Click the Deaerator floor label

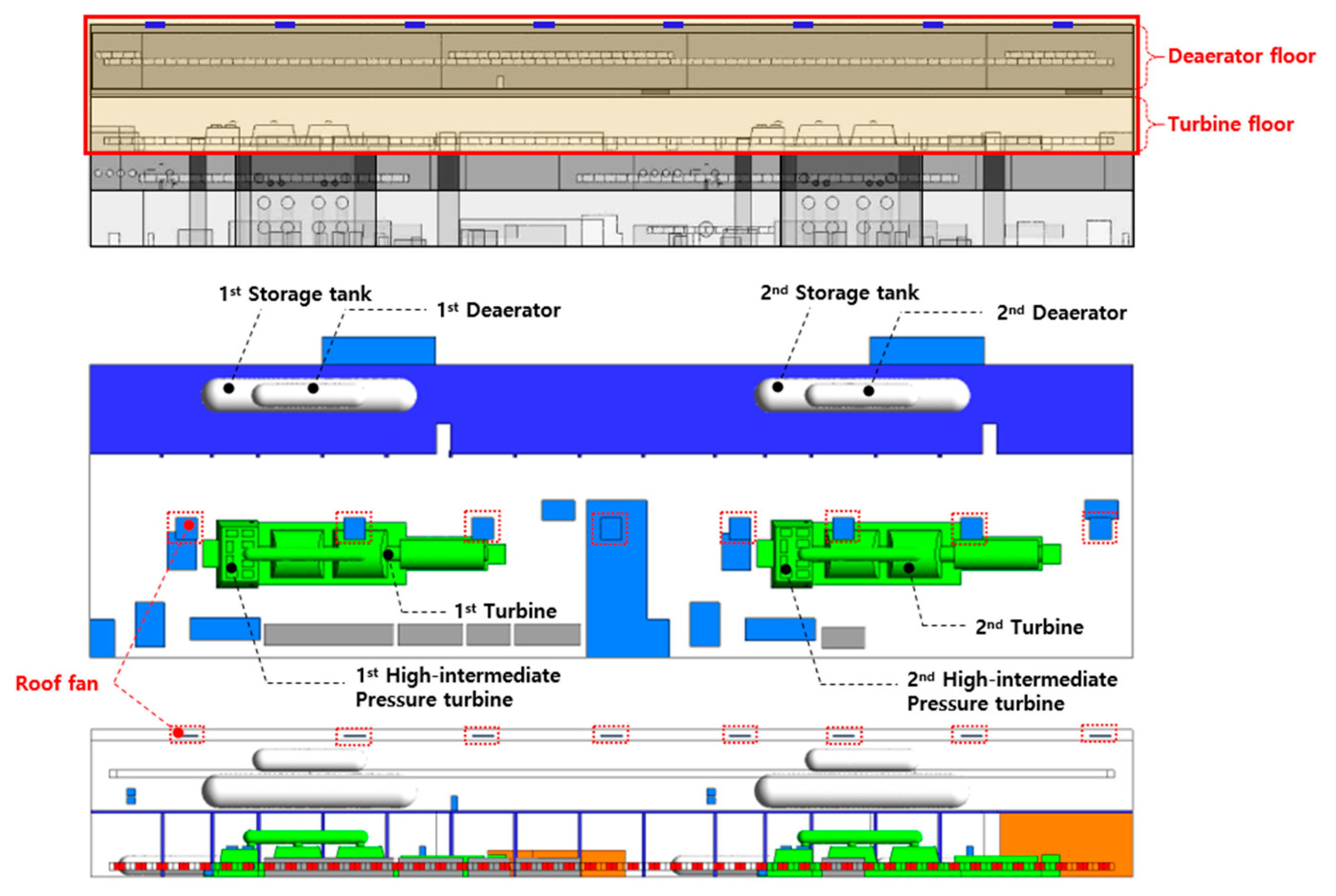pos(1241,56)
